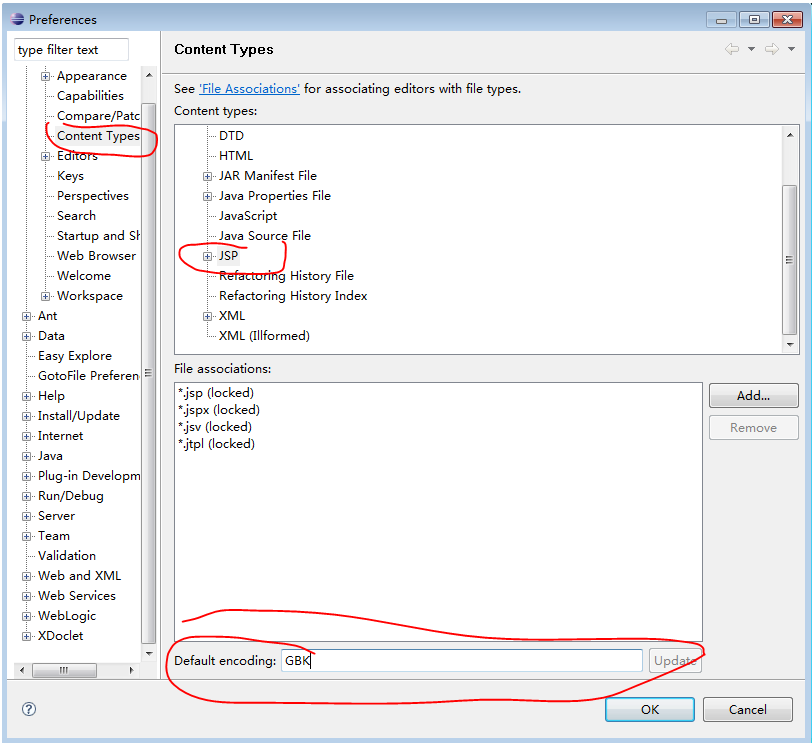Click the back navigation arrow icon
The width and height of the screenshot is (812, 743).
point(732,50)
